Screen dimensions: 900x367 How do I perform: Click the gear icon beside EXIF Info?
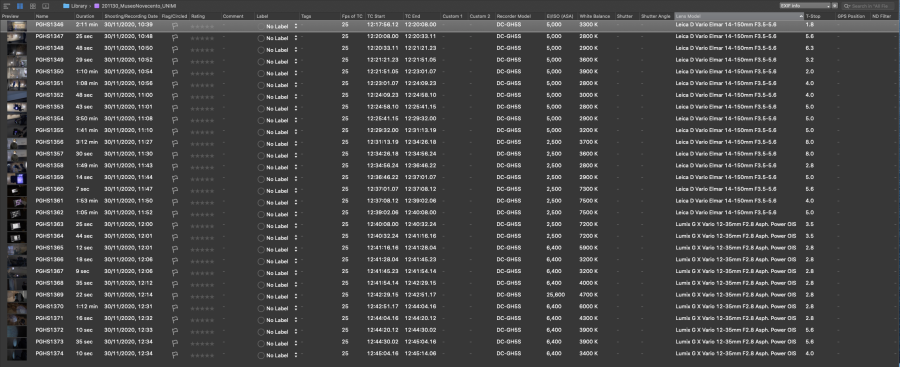835,6
